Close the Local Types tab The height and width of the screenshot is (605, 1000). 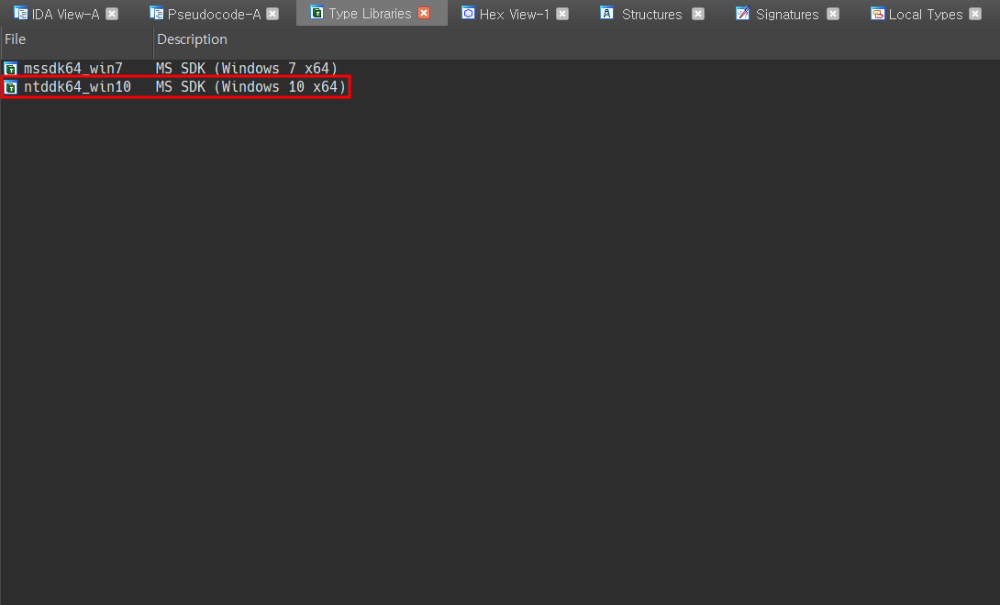tap(975, 13)
